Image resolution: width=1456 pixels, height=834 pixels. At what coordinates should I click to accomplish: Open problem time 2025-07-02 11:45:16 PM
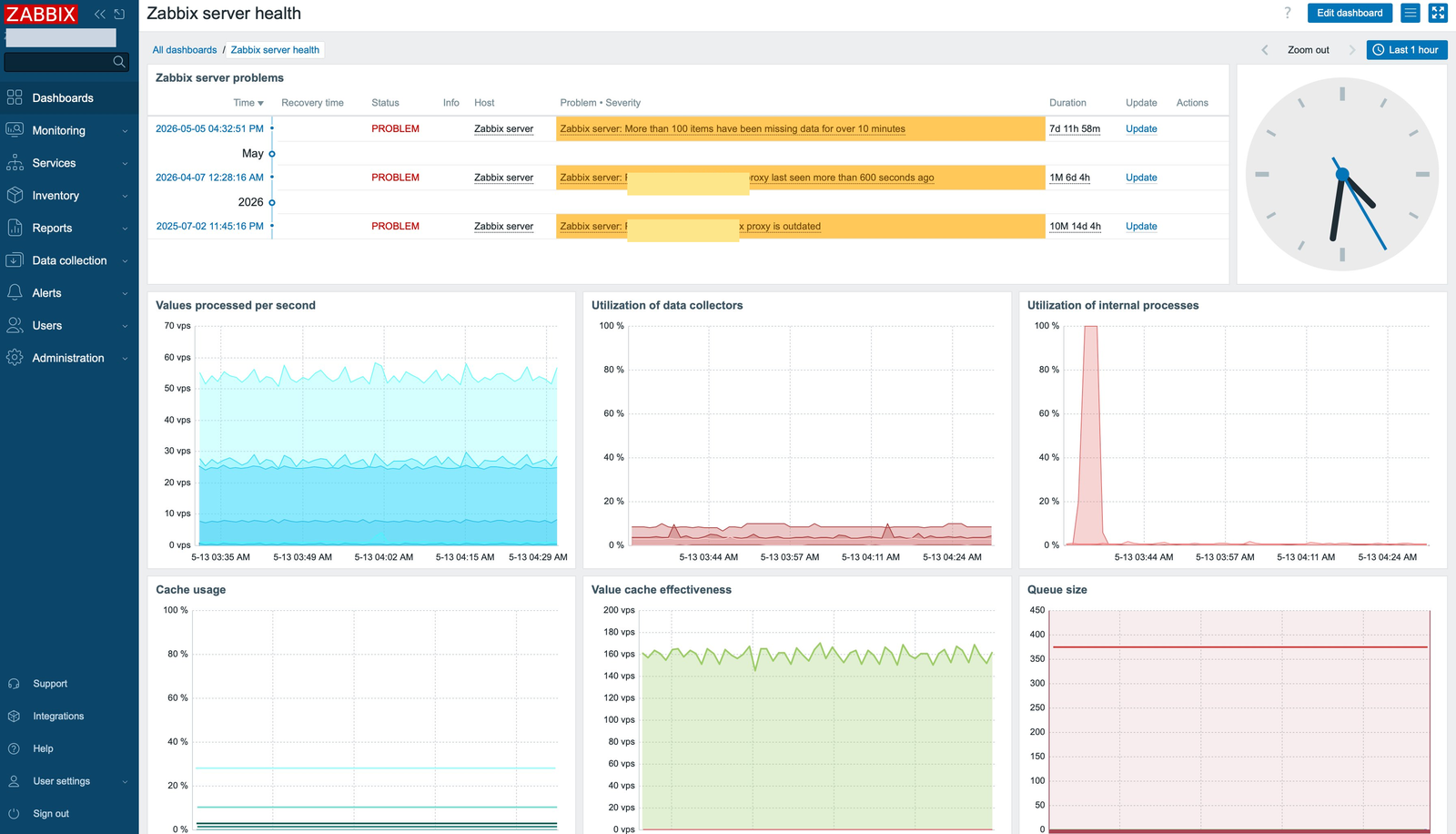click(209, 227)
